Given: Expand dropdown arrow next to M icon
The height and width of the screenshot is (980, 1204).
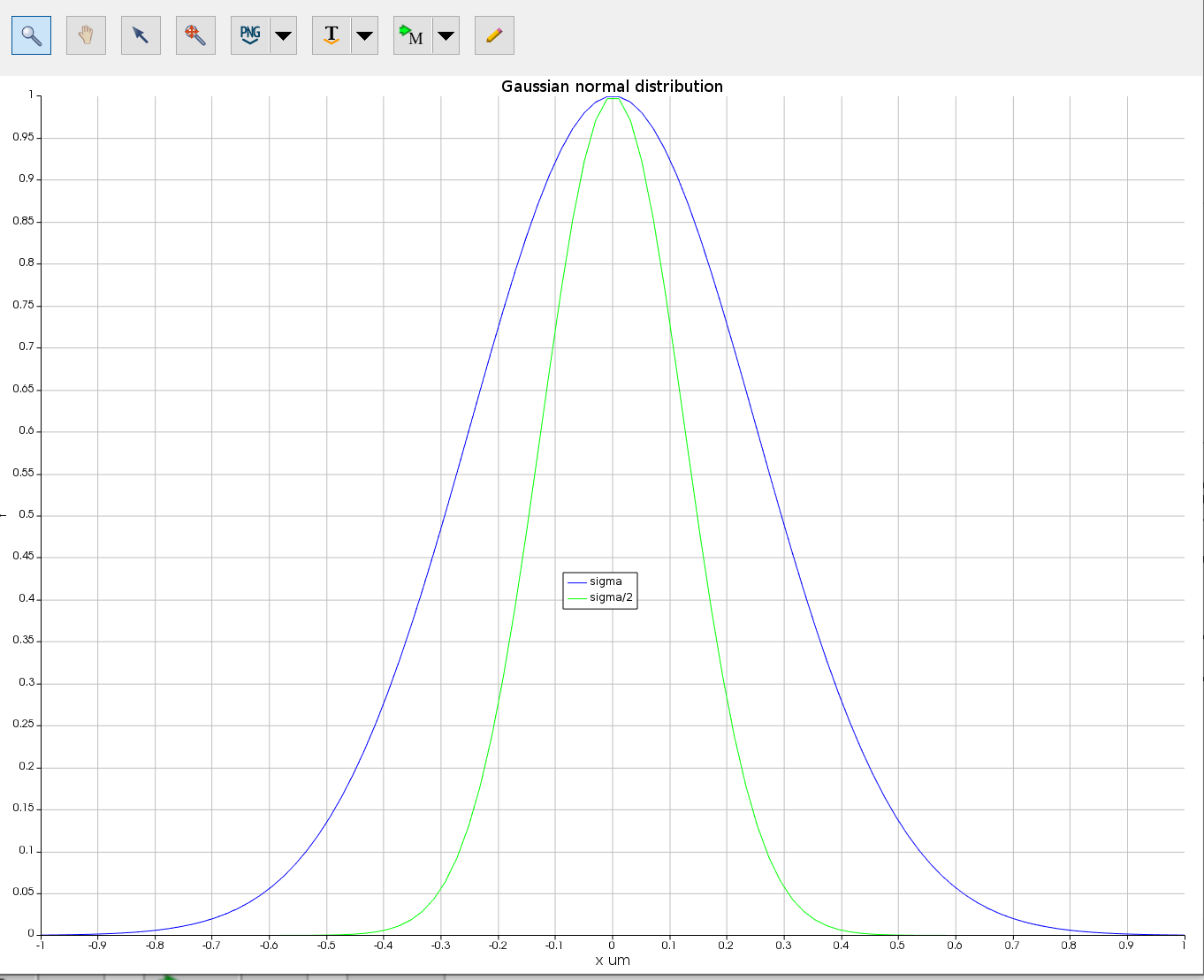Looking at the screenshot, I should 446,36.
